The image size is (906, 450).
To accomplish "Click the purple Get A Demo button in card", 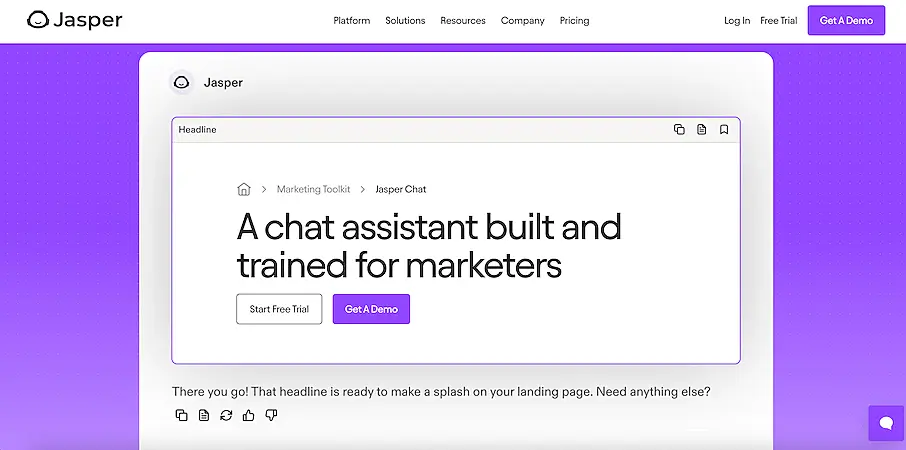I will click(x=371, y=309).
